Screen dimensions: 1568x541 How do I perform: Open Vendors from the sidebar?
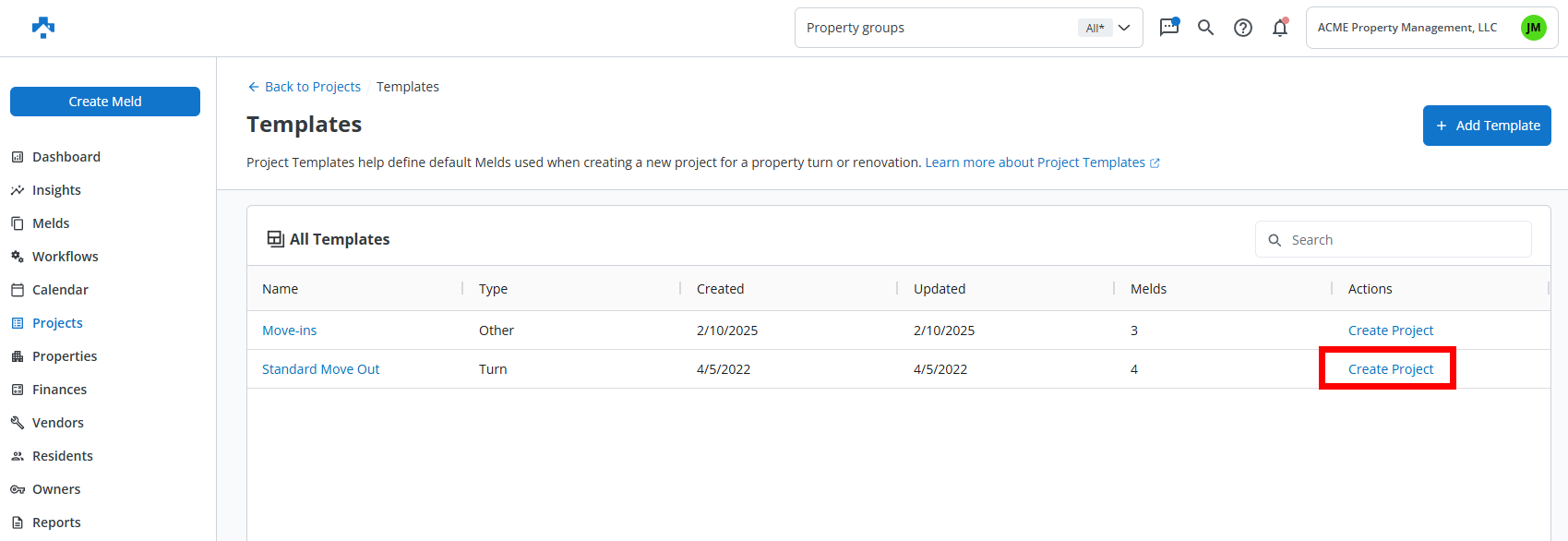point(57,423)
